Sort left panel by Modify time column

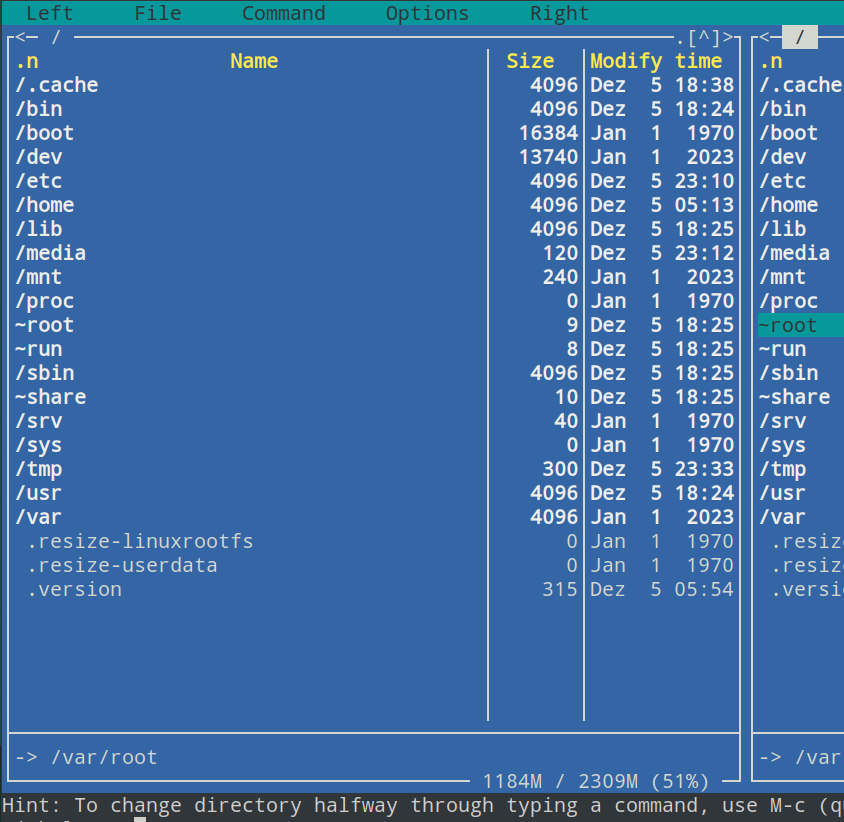[655, 61]
